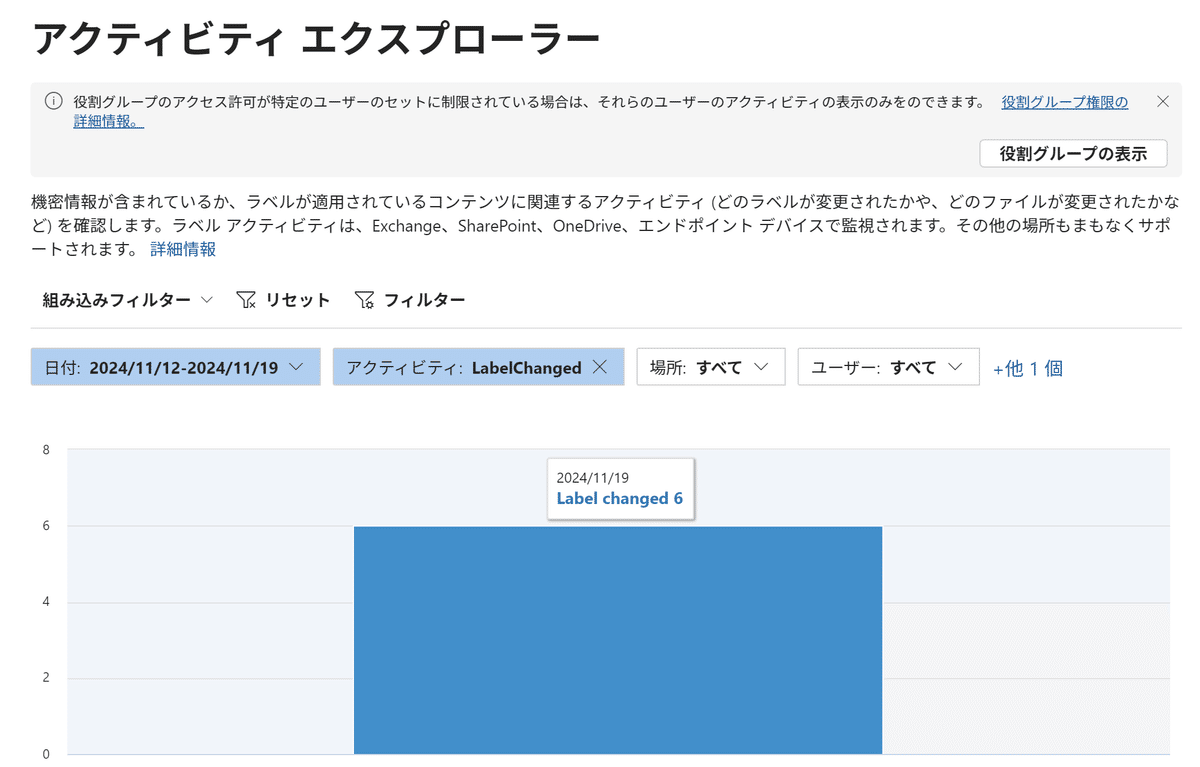The width and height of the screenshot is (1200, 767).
Task: Open the フィルター settings button
Action: coord(410,299)
